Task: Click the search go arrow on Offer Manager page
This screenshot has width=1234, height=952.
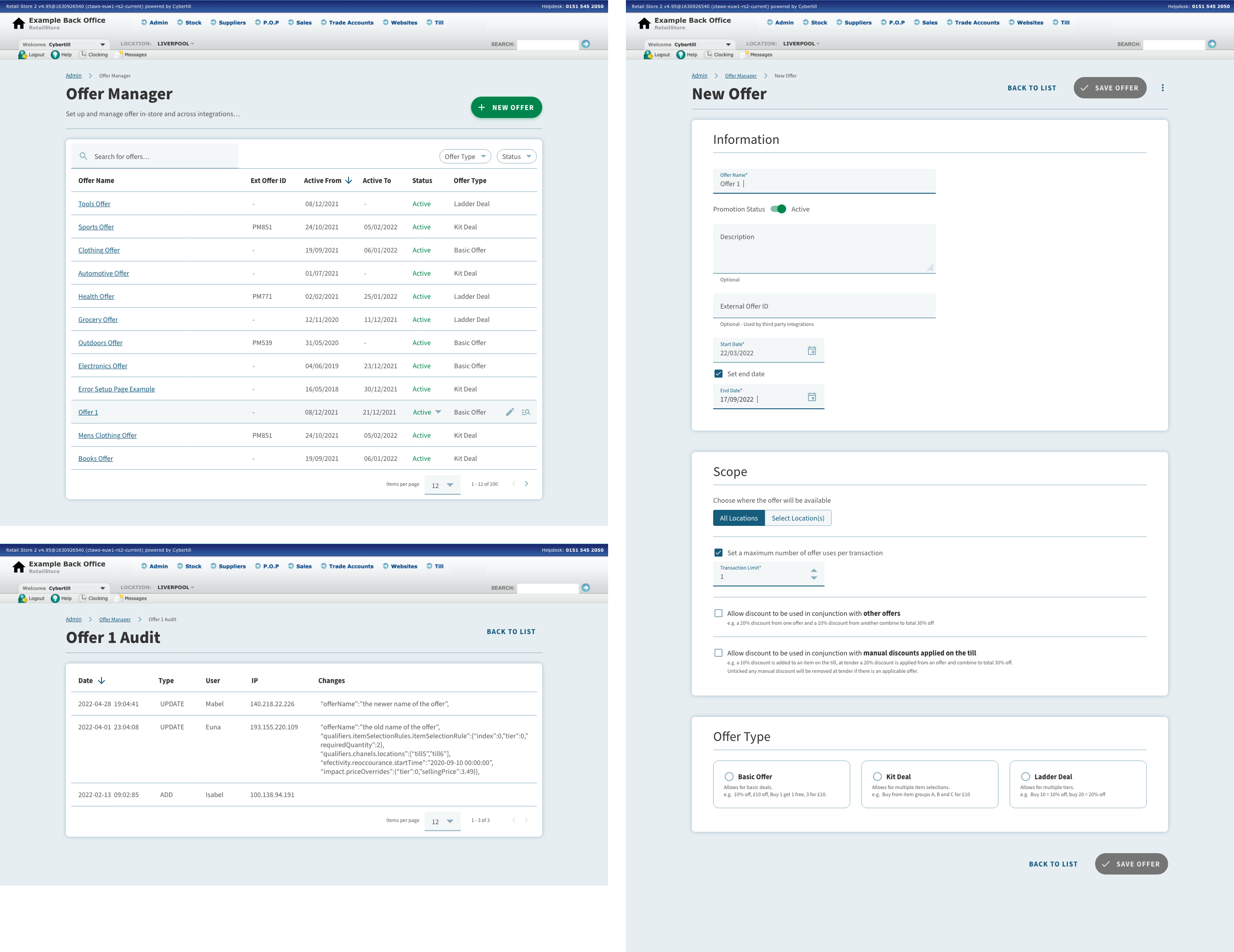Action: [586, 44]
